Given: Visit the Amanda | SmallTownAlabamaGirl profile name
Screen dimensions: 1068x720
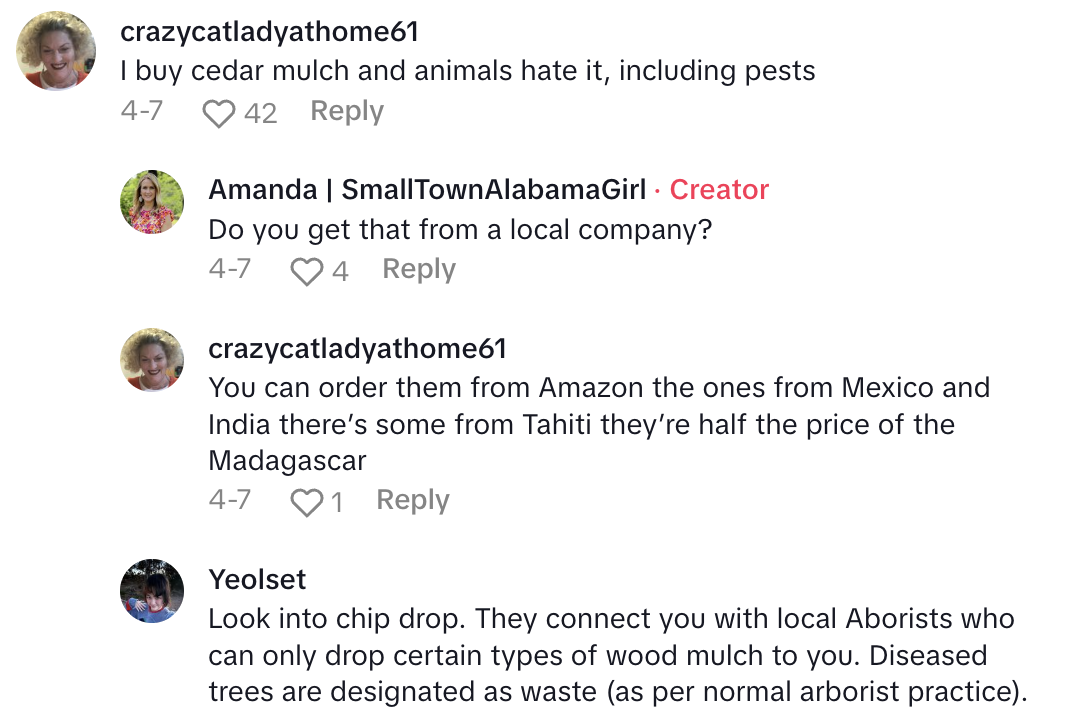Looking at the screenshot, I should [x=425, y=190].
